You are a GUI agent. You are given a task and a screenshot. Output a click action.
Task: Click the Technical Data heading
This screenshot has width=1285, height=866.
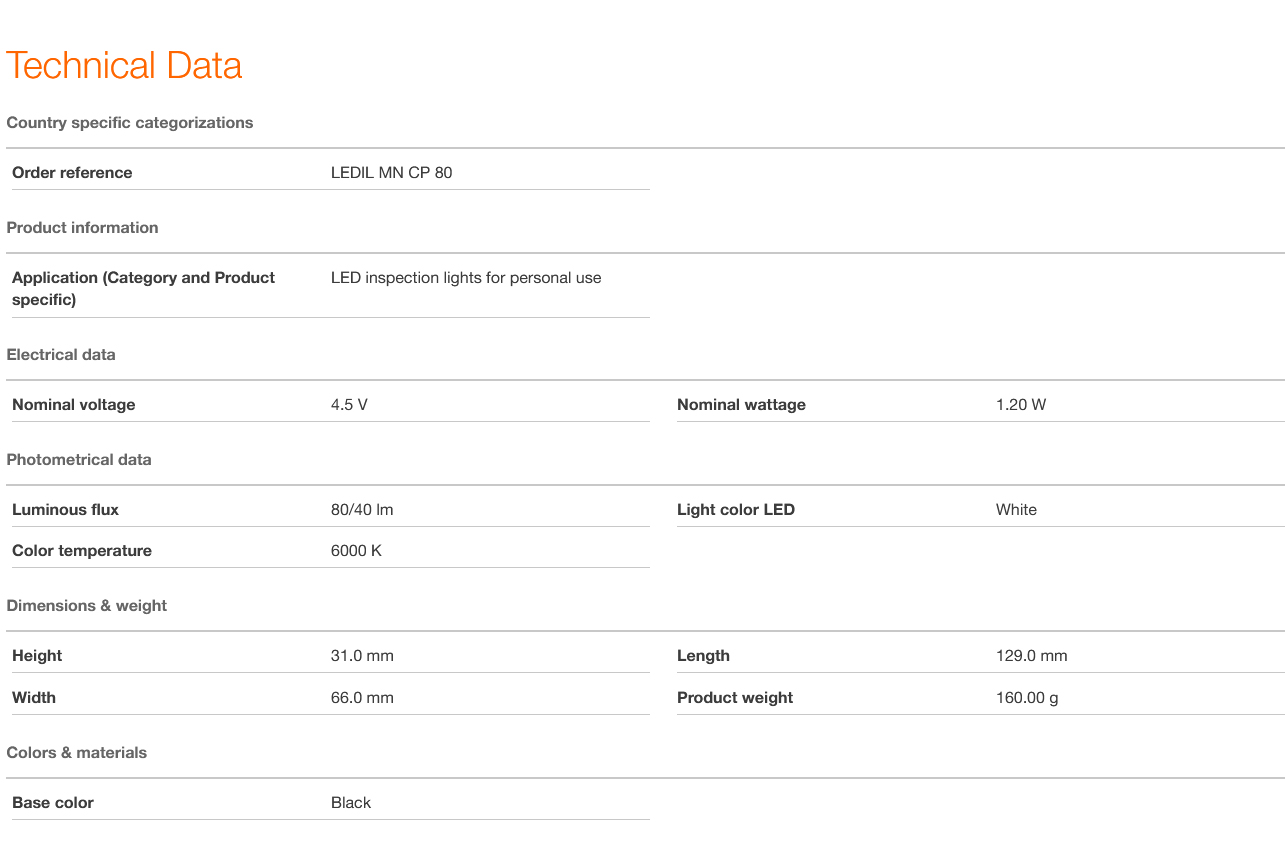tap(124, 66)
